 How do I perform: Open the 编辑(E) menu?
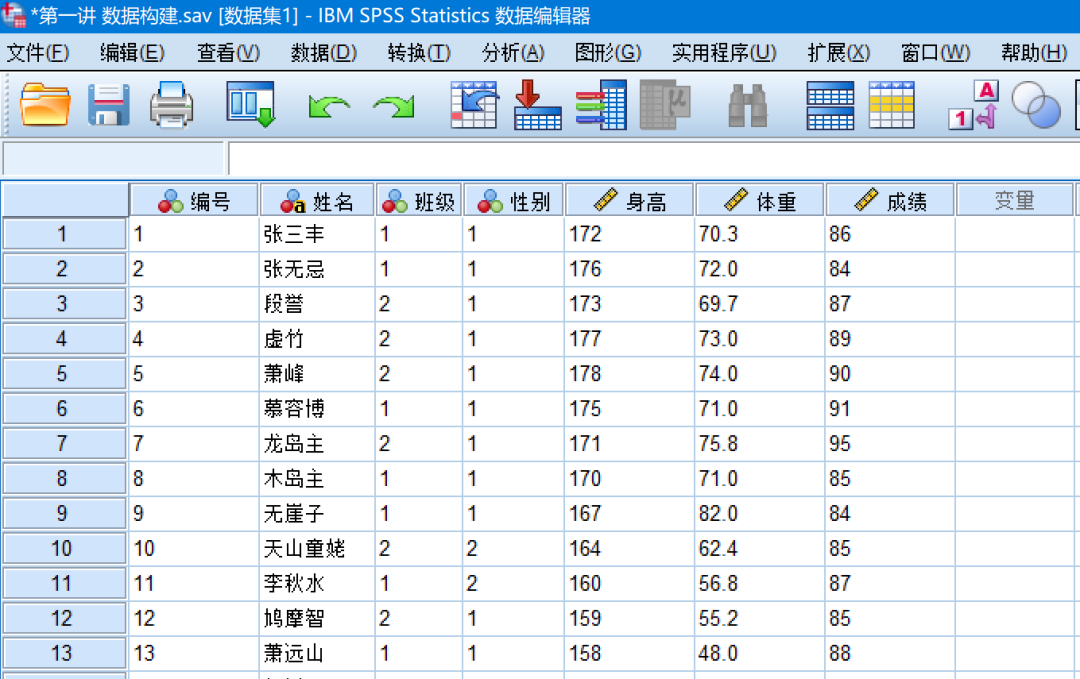(132, 52)
